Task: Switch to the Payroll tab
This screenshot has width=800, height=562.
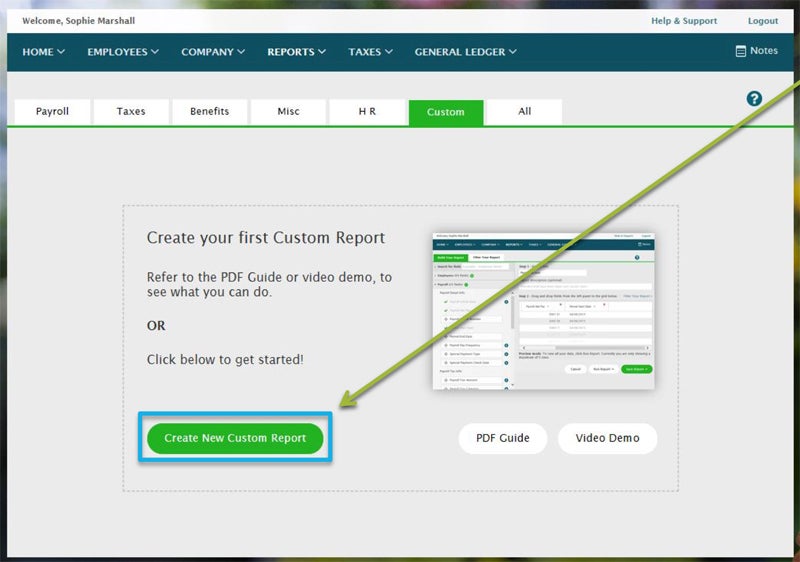Action: (53, 112)
